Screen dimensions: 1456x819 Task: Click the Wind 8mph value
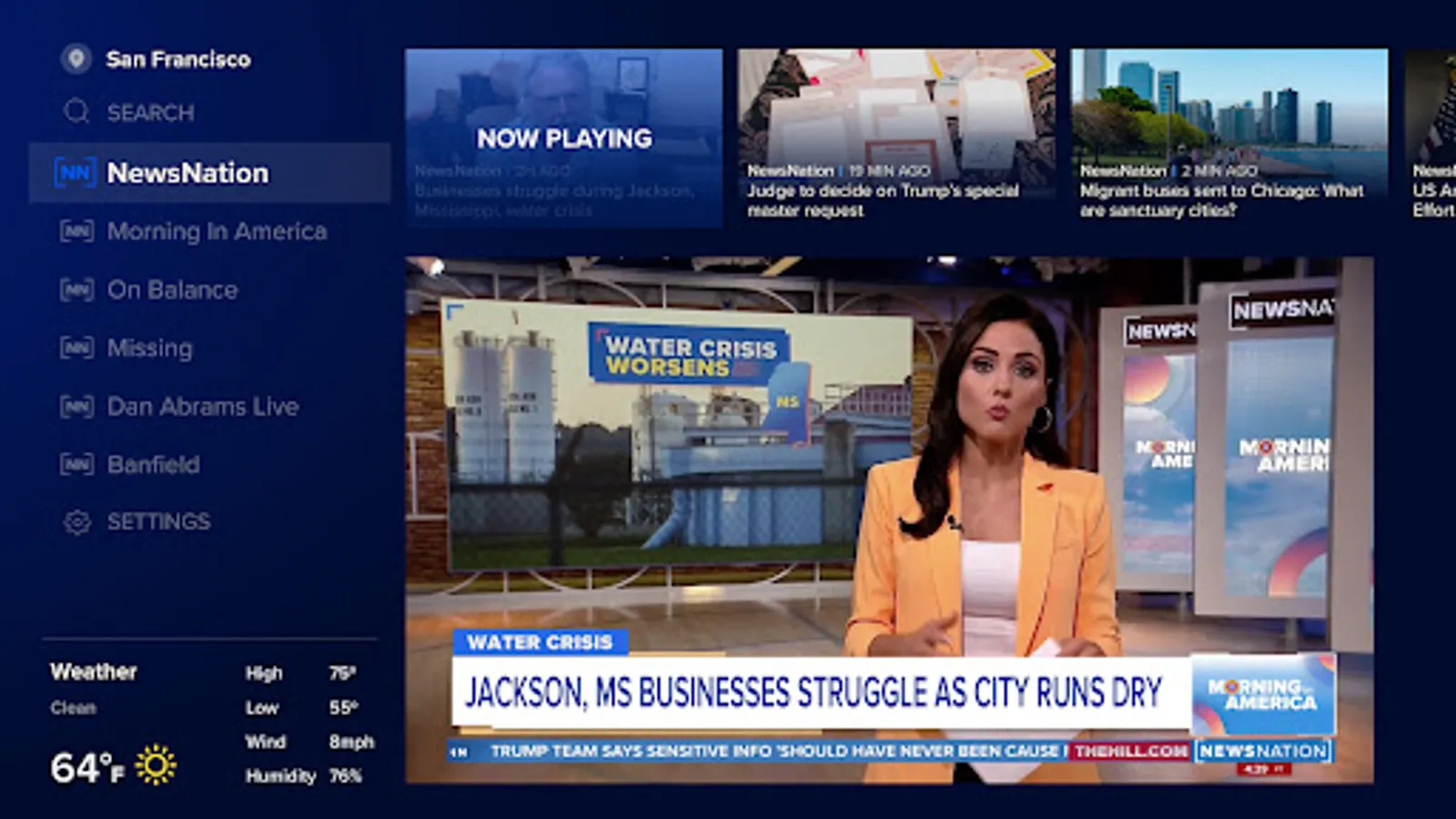coord(351,743)
